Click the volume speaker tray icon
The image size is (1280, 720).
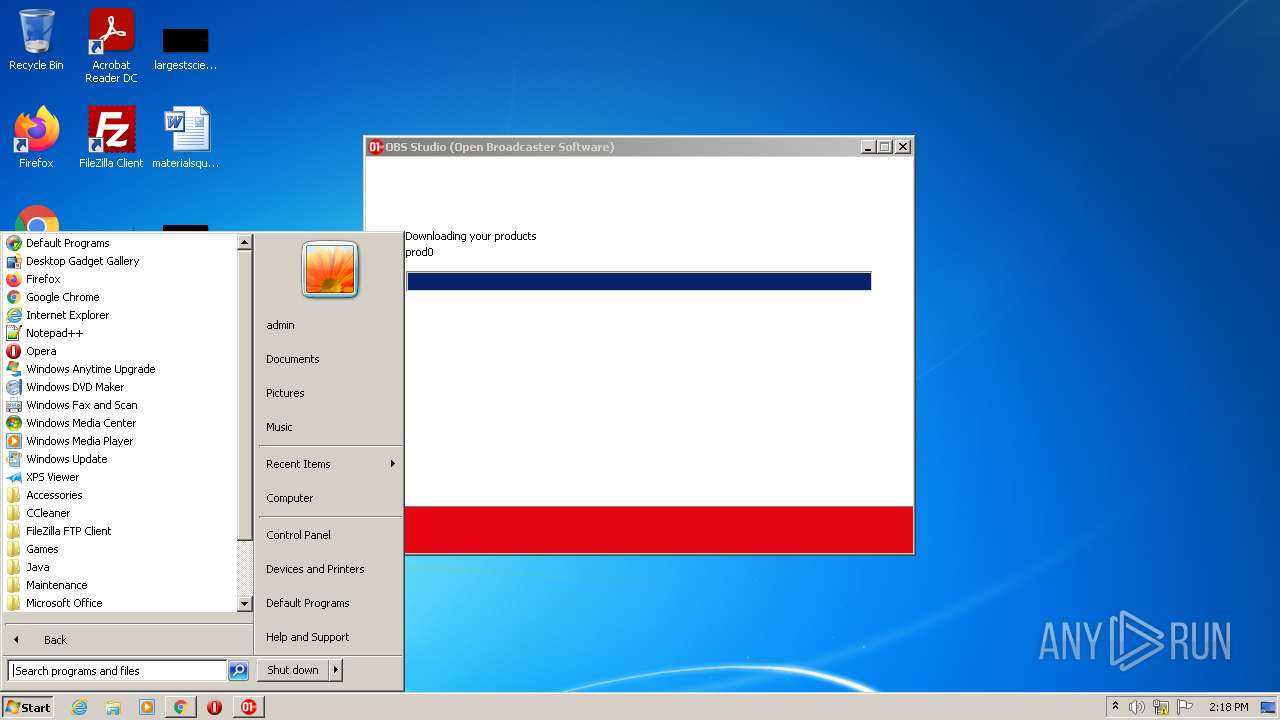point(1137,707)
